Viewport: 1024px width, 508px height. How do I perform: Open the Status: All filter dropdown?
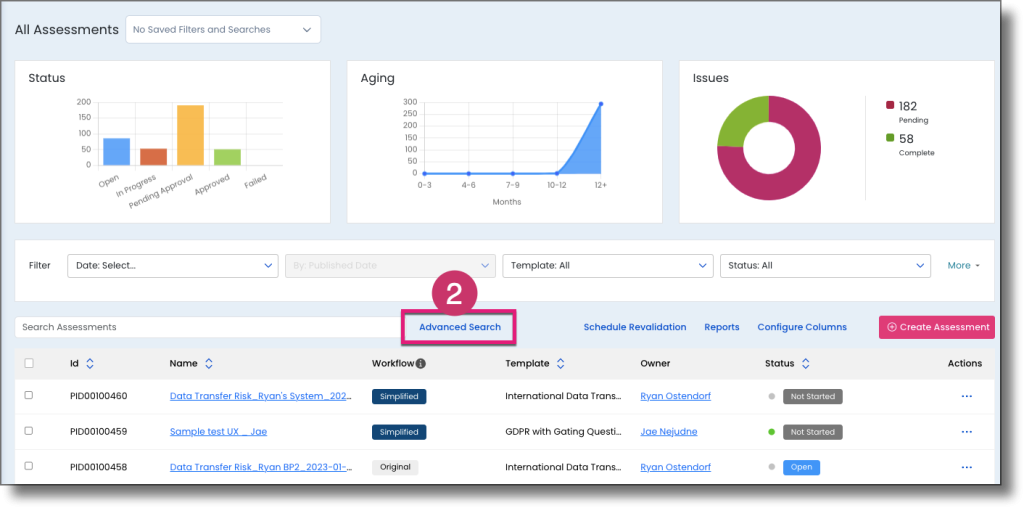(825, 266)
